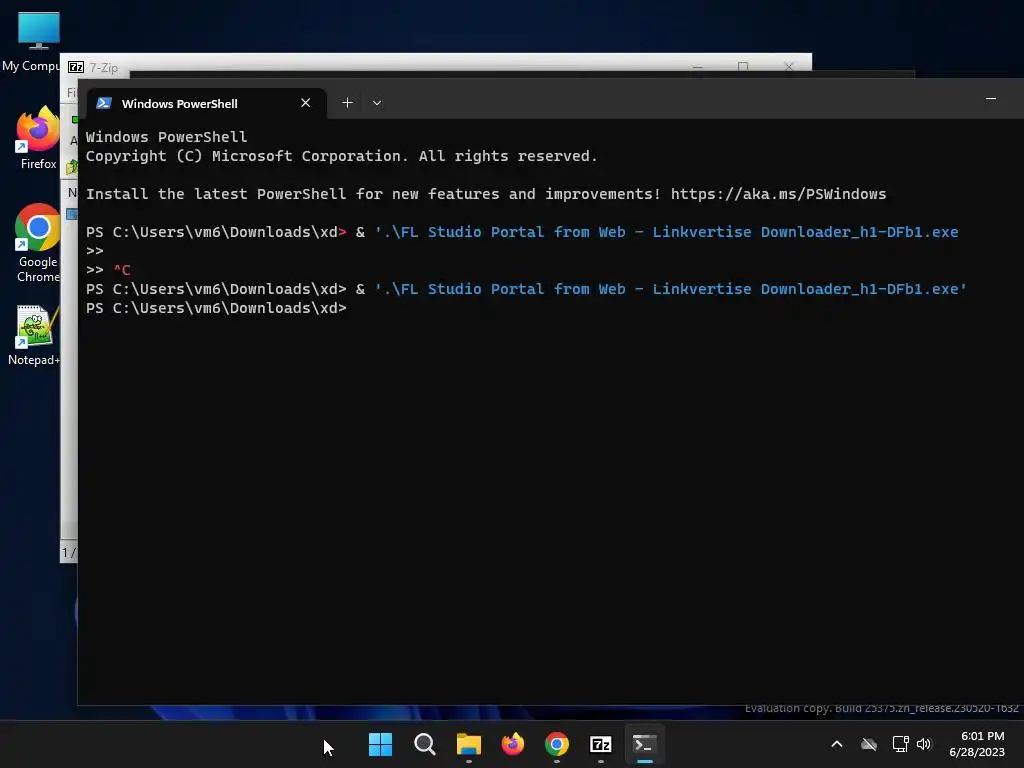Screen dimensions: 1024x768
Task: Click the Terminal taskbar icon
Action: point(645,744)
